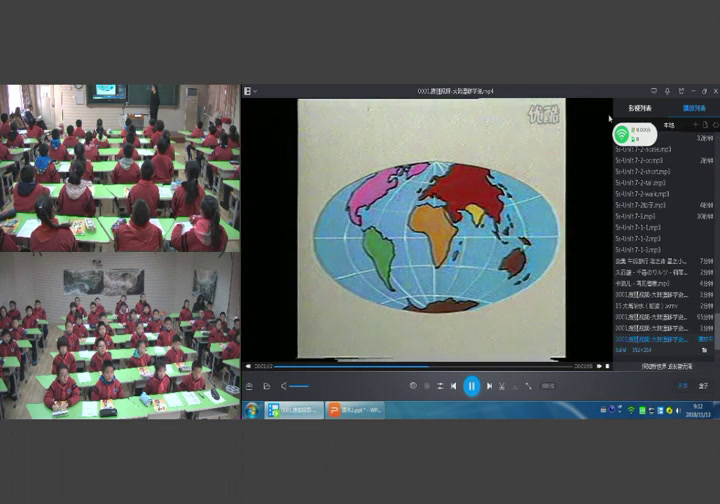This screenshot has width=720, height=504.
Task: Click the skin shirt icon in title bar
Action: [681, 91]
